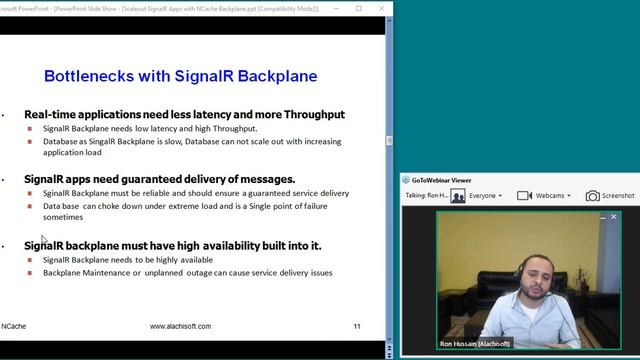640x360 pixels.
Task: Click bullet 'SignalR Backplane needs low latency'
Action: point(150,129)
